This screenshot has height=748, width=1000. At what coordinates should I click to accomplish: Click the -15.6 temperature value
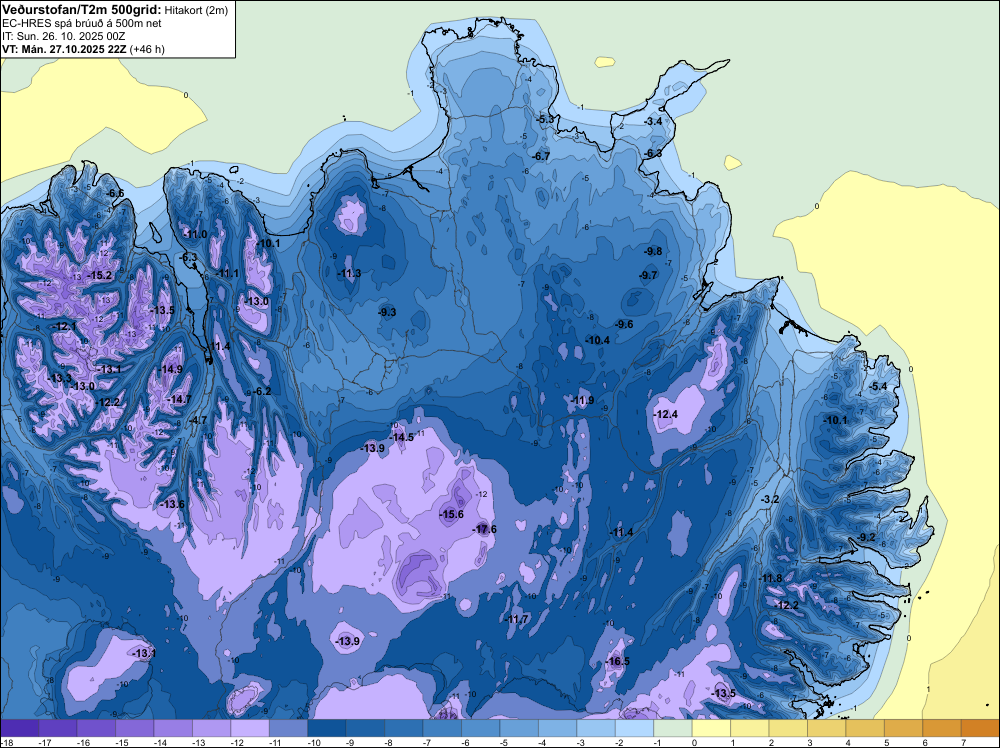pyautogui.click(x=452, y=515)
